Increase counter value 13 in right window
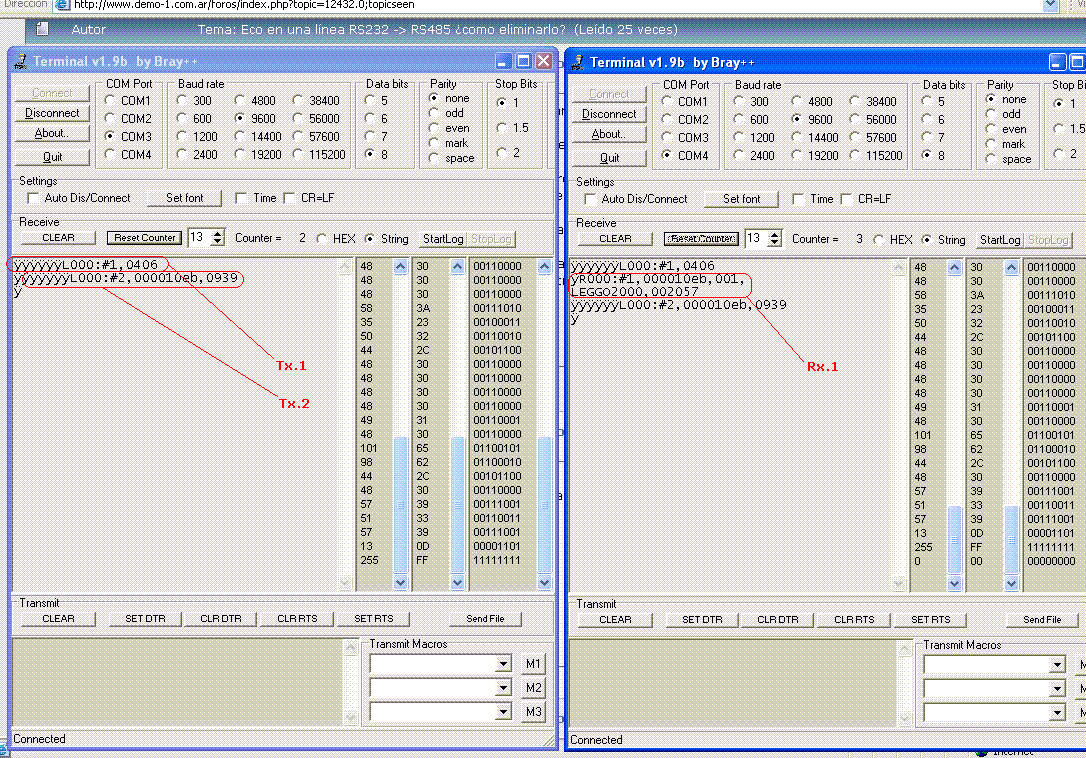 [775, 235]
